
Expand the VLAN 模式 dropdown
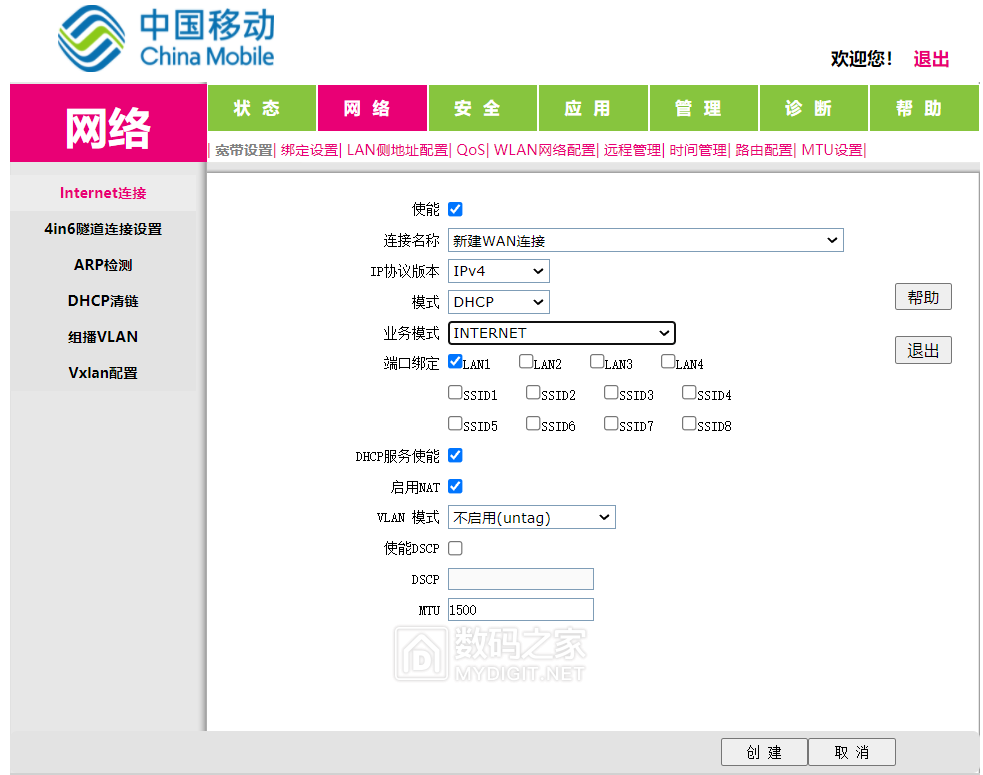tap(531, 517)
